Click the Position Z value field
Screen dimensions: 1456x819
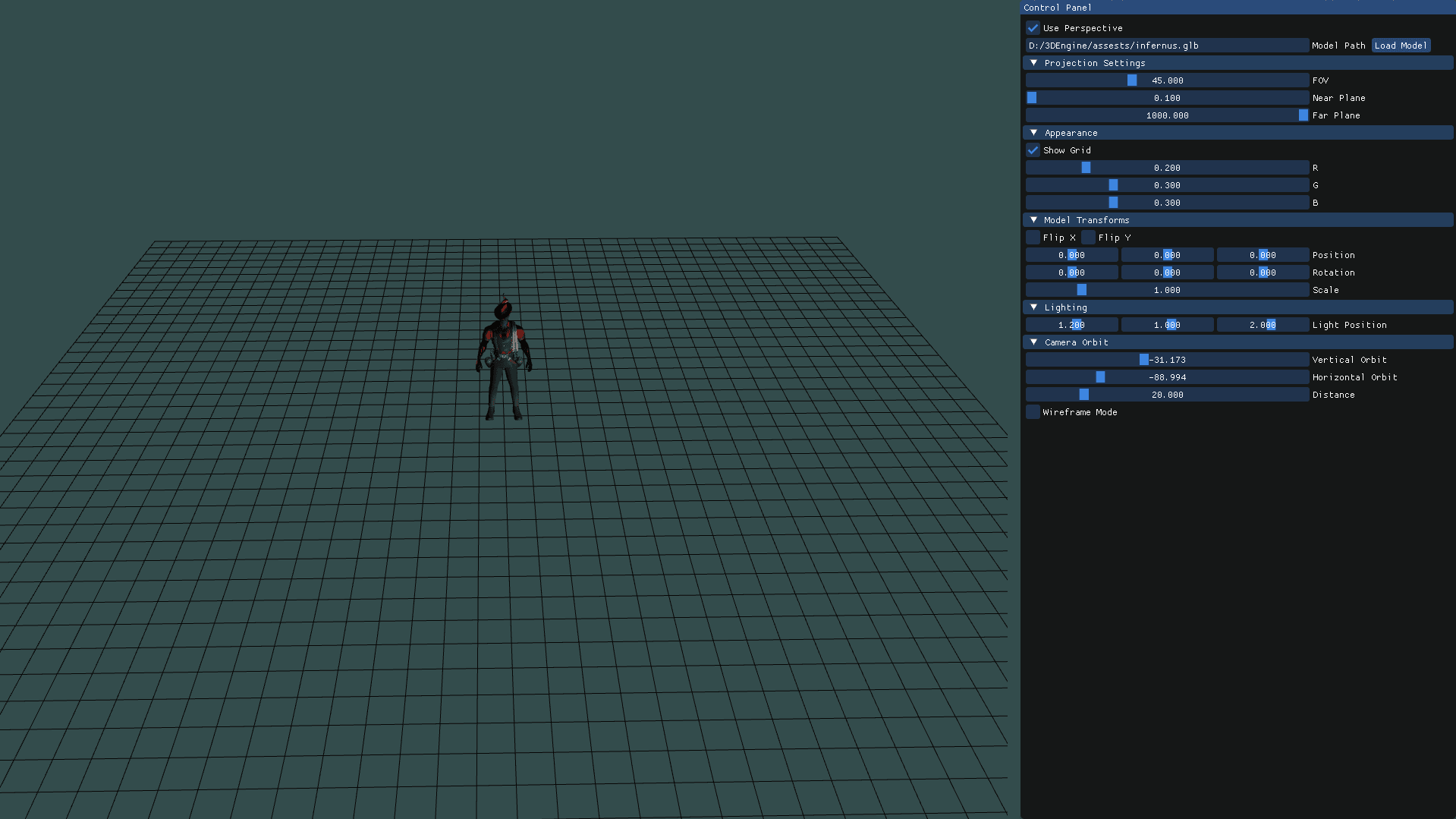[x=1263, y=255]
